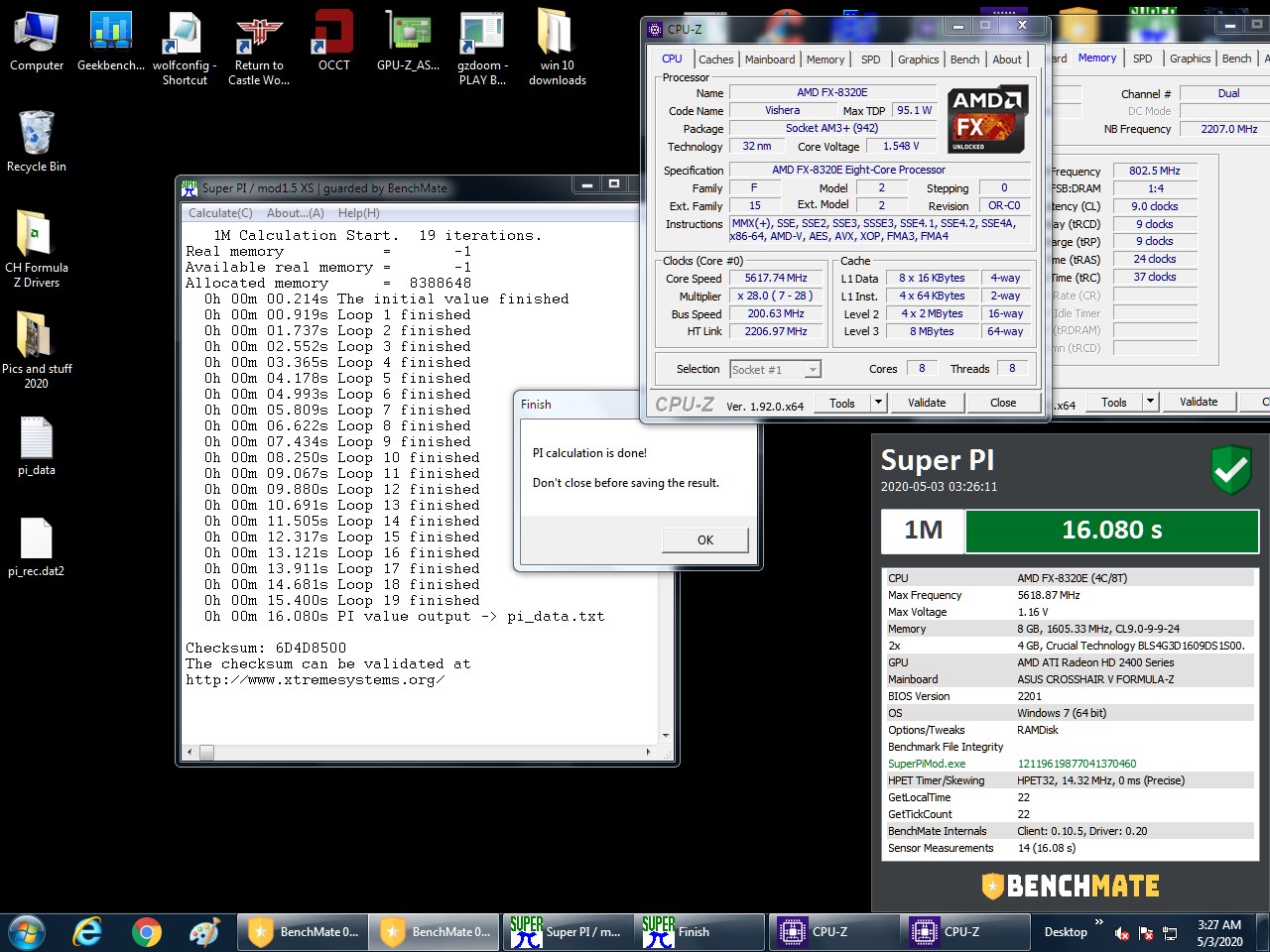This screenshot has height=952, width=1270.
Task: Open the About...(A) menu in Super PI
Action: (295, 213)
